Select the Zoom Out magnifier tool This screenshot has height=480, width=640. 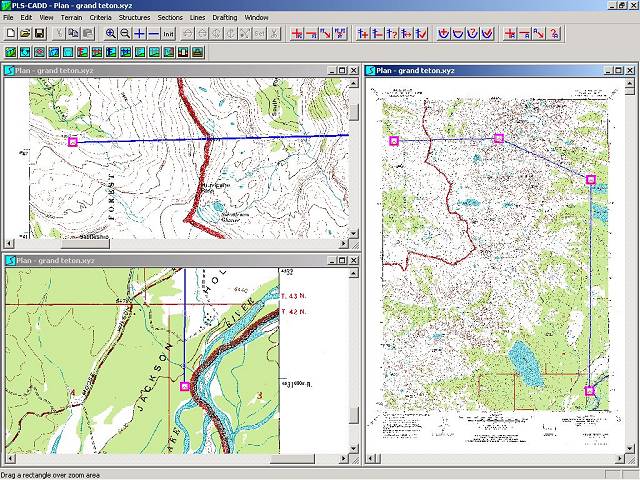tap(125, 33)
